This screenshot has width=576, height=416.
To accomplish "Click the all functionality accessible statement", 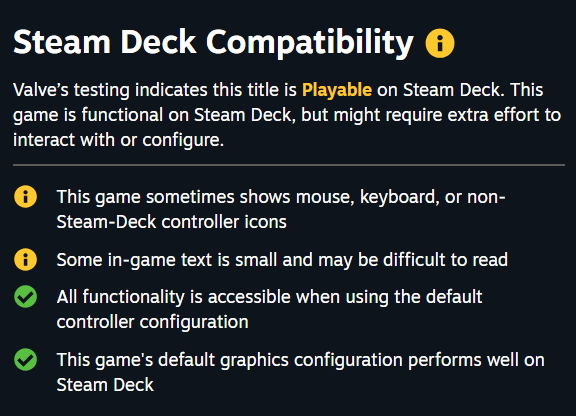I will click(269, 309).
